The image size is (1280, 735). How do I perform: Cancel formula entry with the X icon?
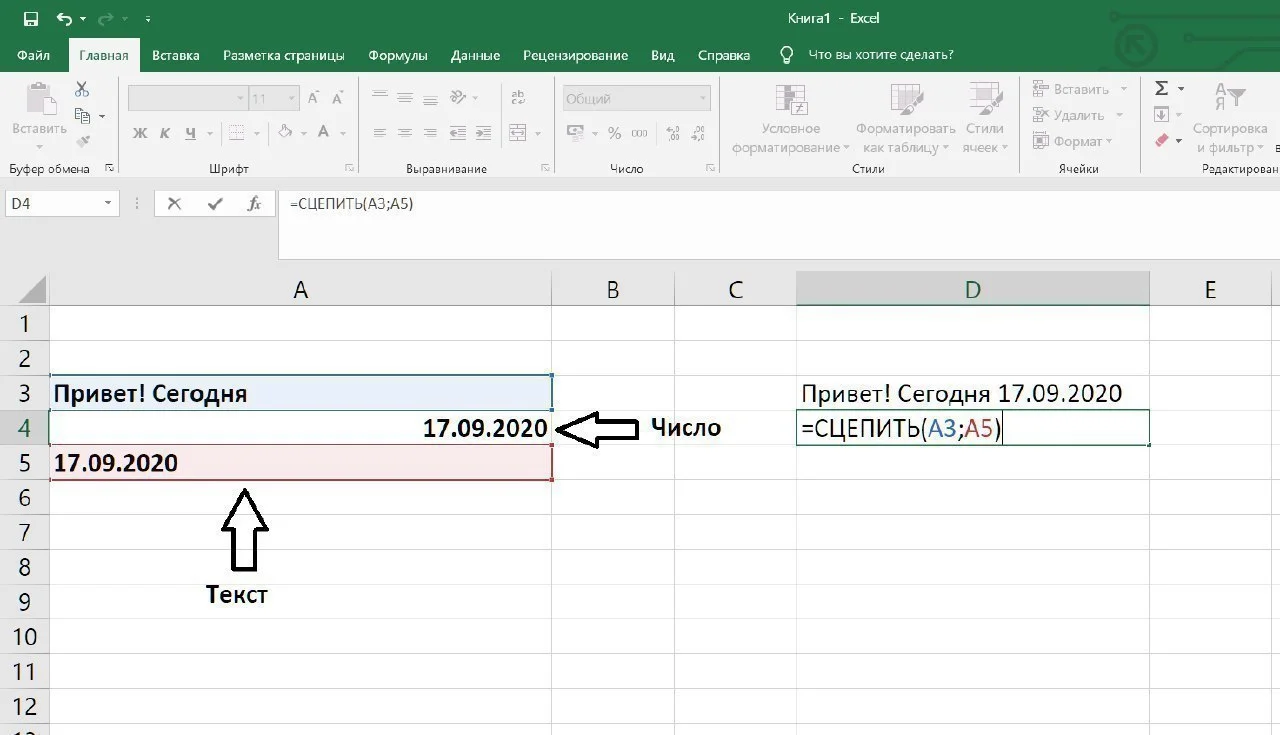coord(174,204)
